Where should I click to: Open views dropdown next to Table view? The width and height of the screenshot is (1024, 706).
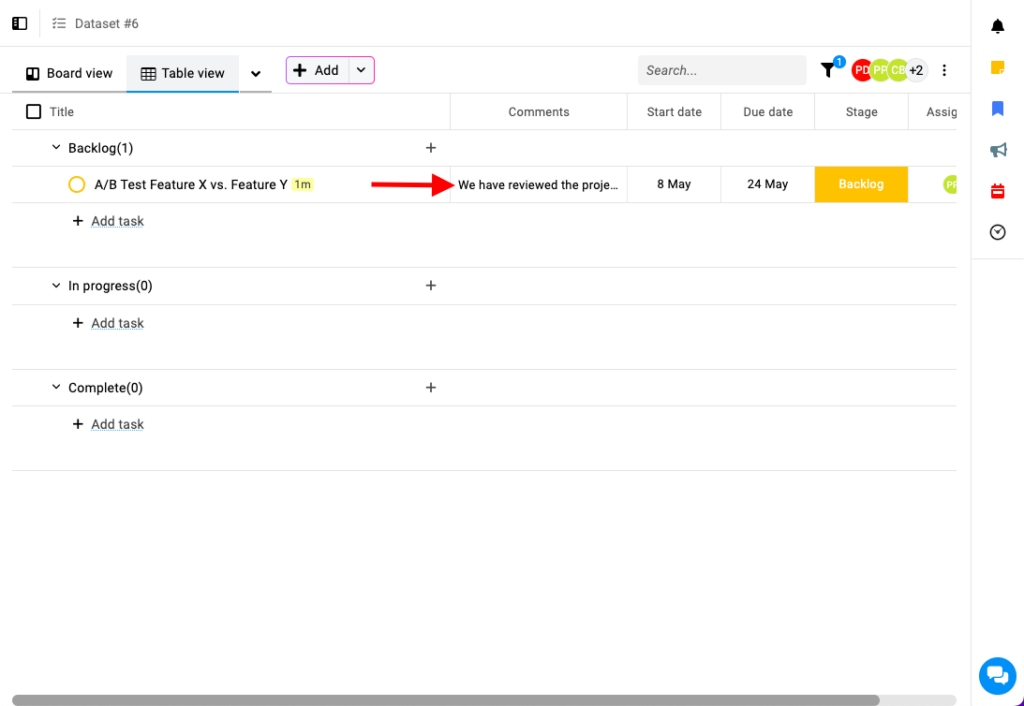coord(256,73)
